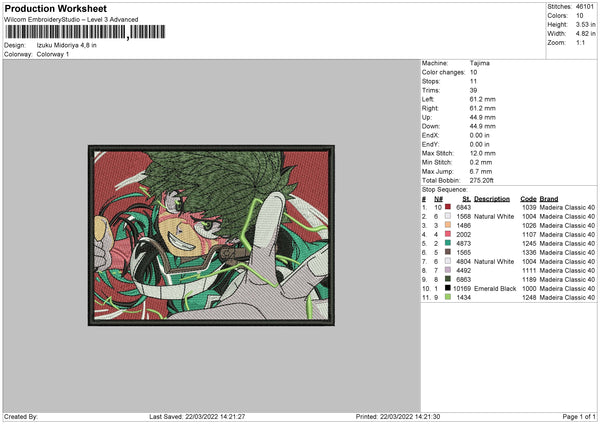Select the teal green swatch for code 1245
Image resolution: width=600 pixels, height=424 pixels.
click(x=448, y=243)
